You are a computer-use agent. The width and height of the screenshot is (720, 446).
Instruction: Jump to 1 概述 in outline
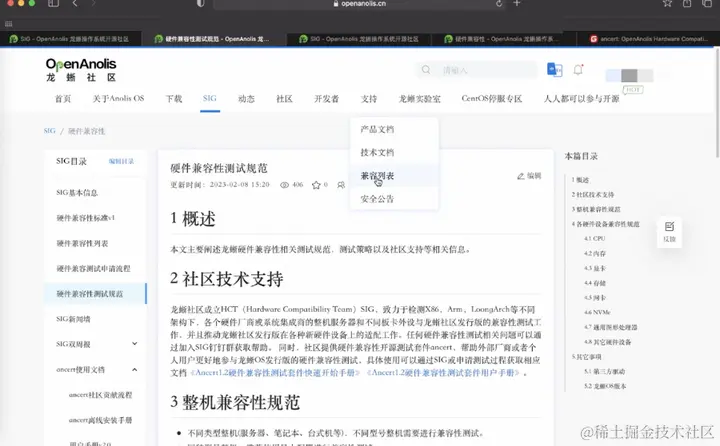point(580,180)
